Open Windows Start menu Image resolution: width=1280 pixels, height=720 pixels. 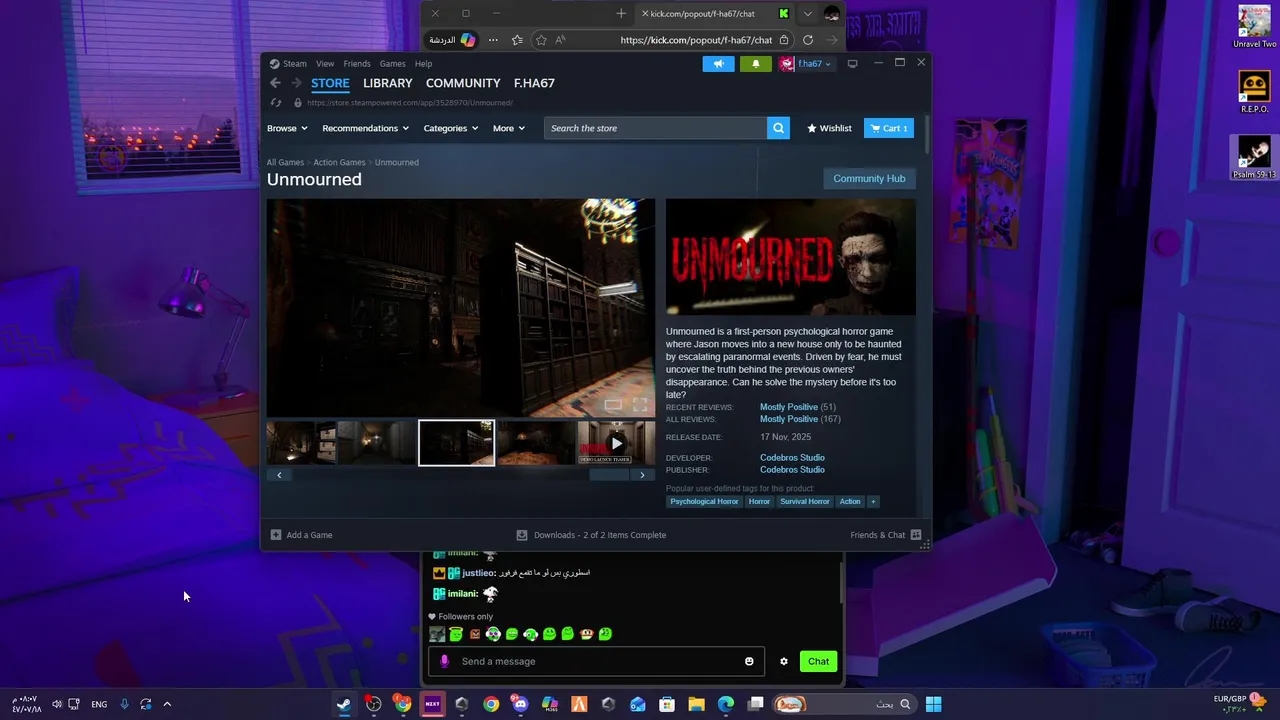(933, 704)
